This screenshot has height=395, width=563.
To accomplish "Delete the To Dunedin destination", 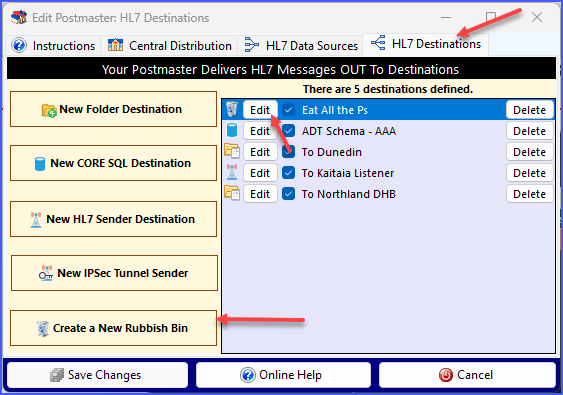I will coord(530,152).
